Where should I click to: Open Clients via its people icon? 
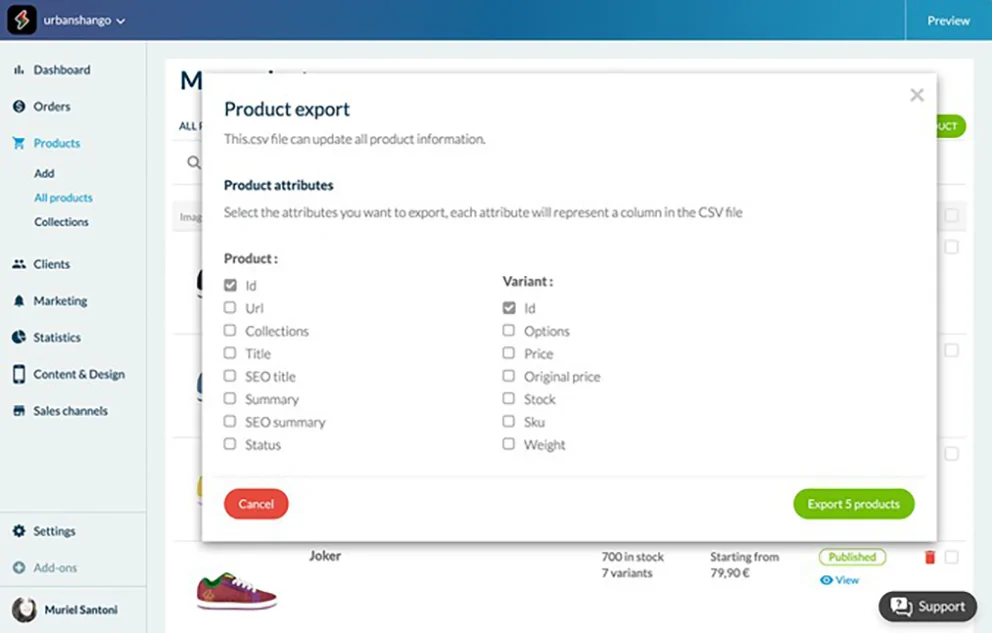pos(18,263)
